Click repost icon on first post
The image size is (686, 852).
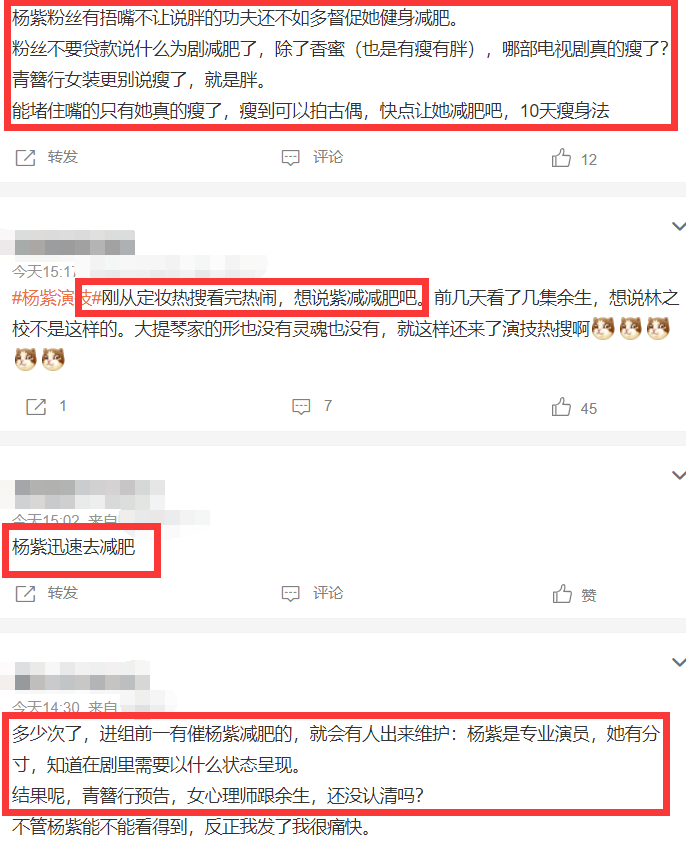[x=25, y=158]
